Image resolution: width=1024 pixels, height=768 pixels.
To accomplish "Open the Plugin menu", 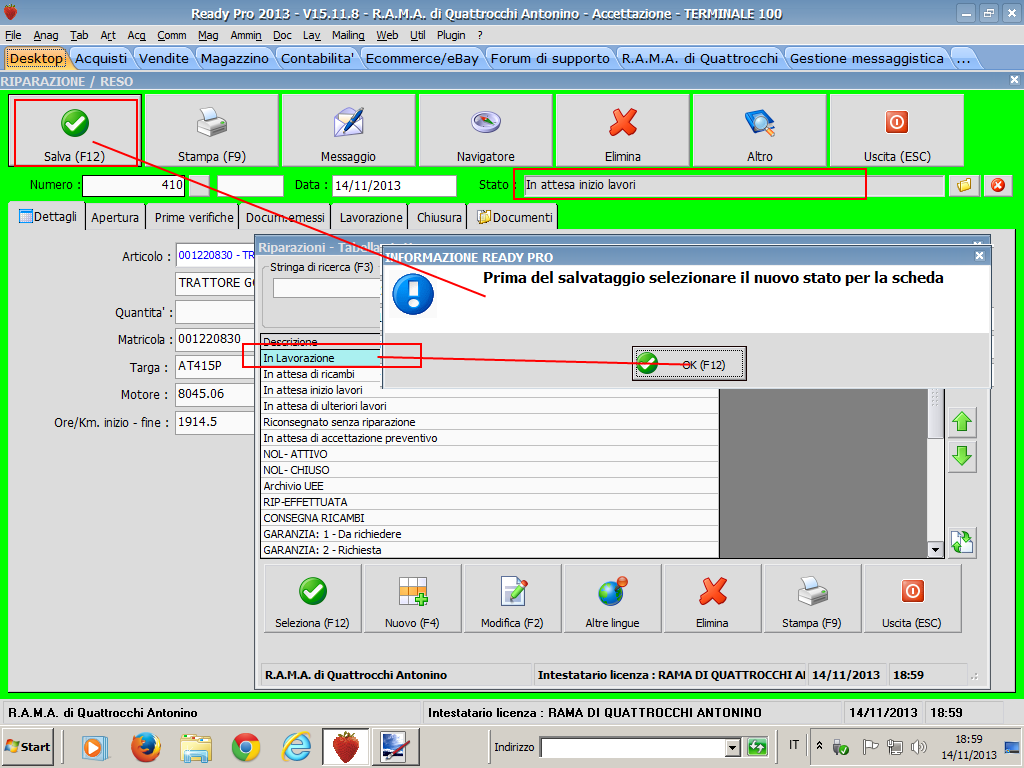I will (x=451, y=35).
